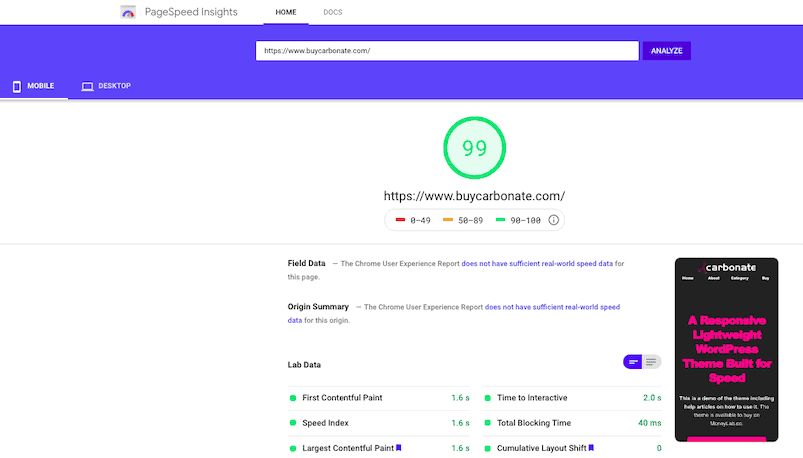Expand the Time to Interactive metric
Screen dimensions: 803x458
[532, 398]
